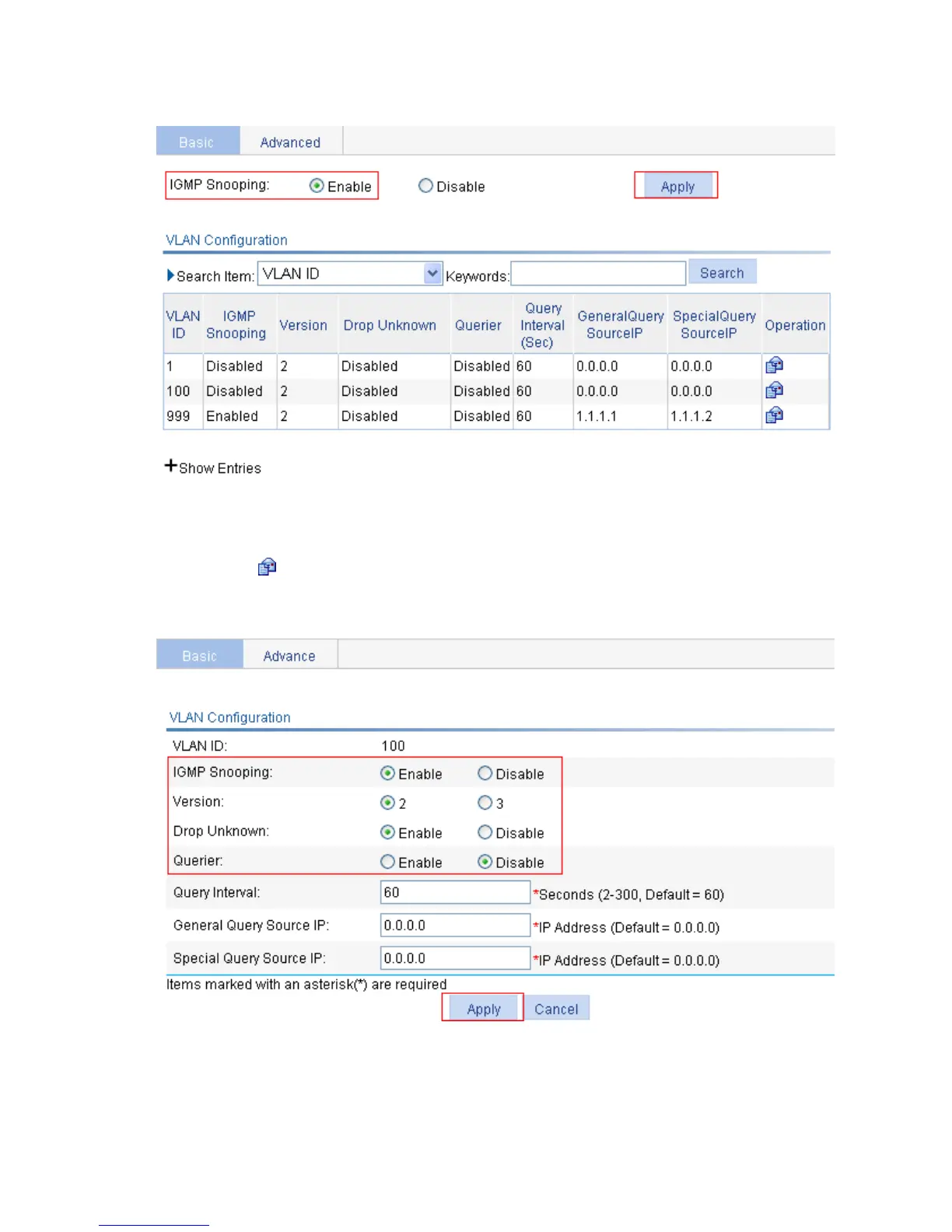Switch to the Advanced tab
This screenshot has height=1232, width=952.
click(290, 142)
